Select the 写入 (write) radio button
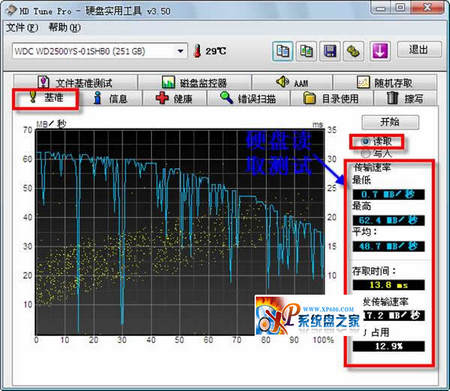 366,154
